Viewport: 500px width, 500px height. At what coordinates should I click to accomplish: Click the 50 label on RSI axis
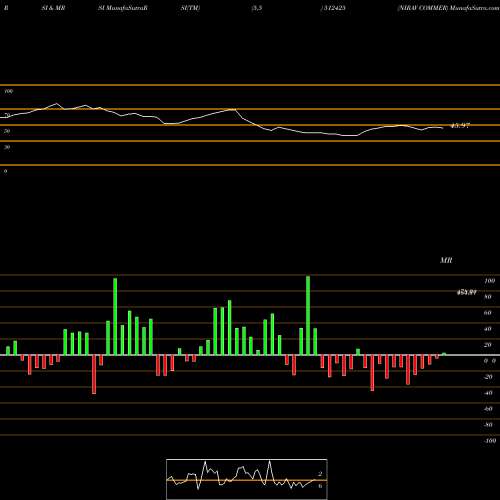pos(7,131)
